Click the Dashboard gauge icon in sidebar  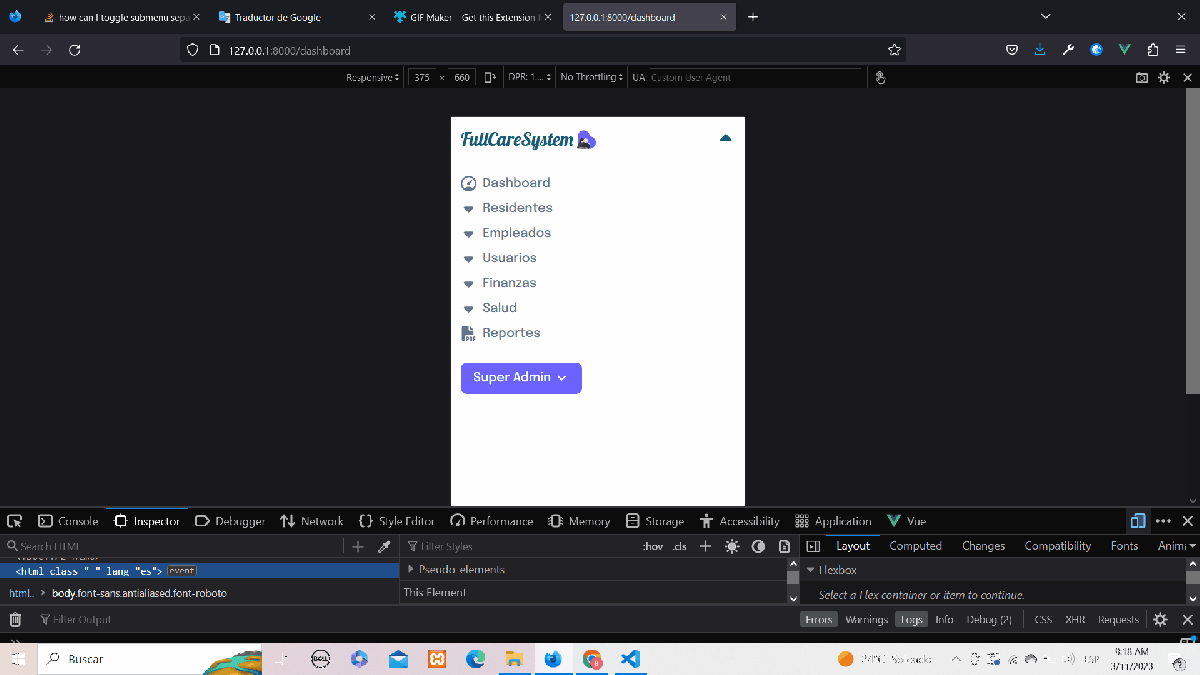[x=468, y=183]
